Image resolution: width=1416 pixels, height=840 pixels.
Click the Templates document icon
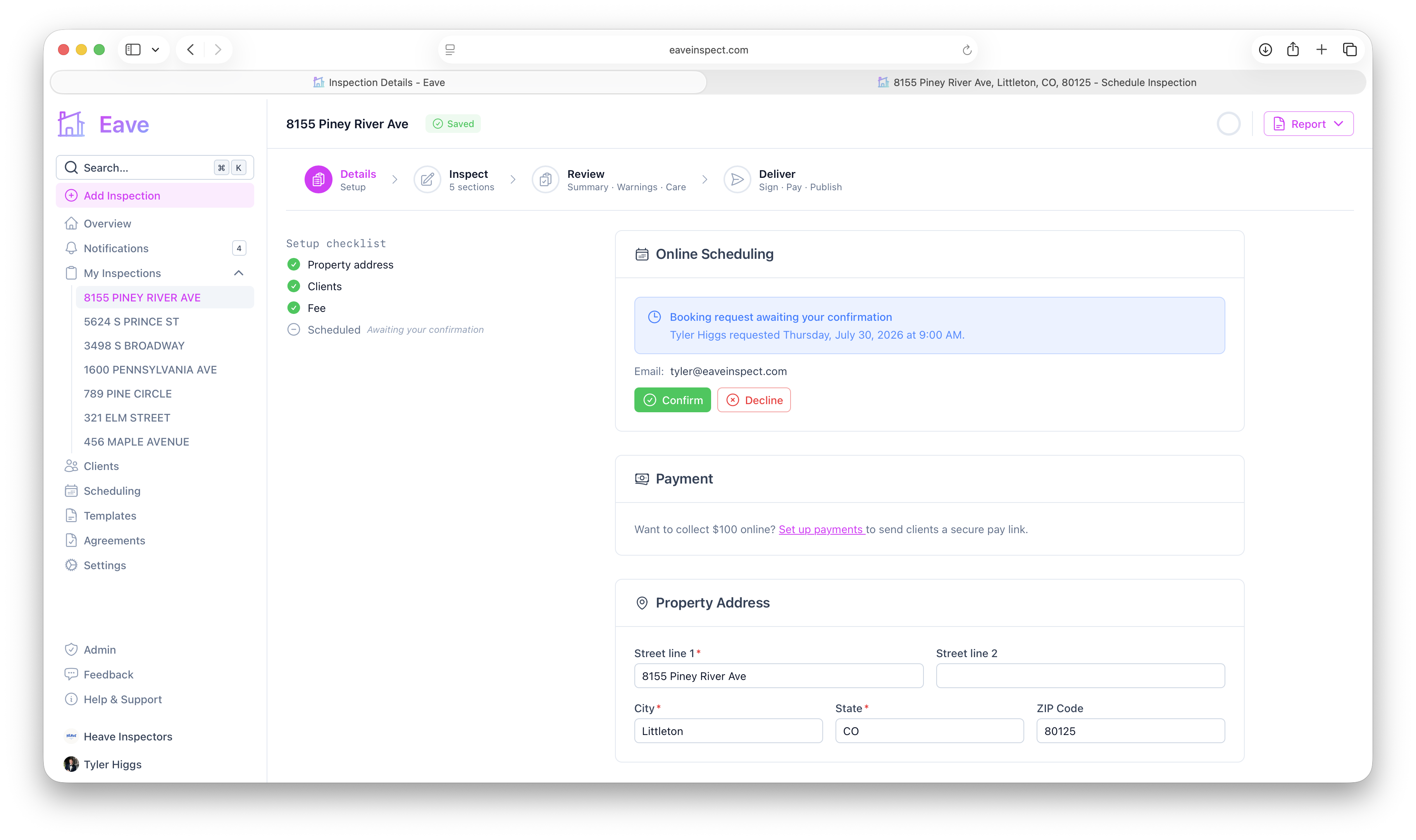(x=71, y=516)
